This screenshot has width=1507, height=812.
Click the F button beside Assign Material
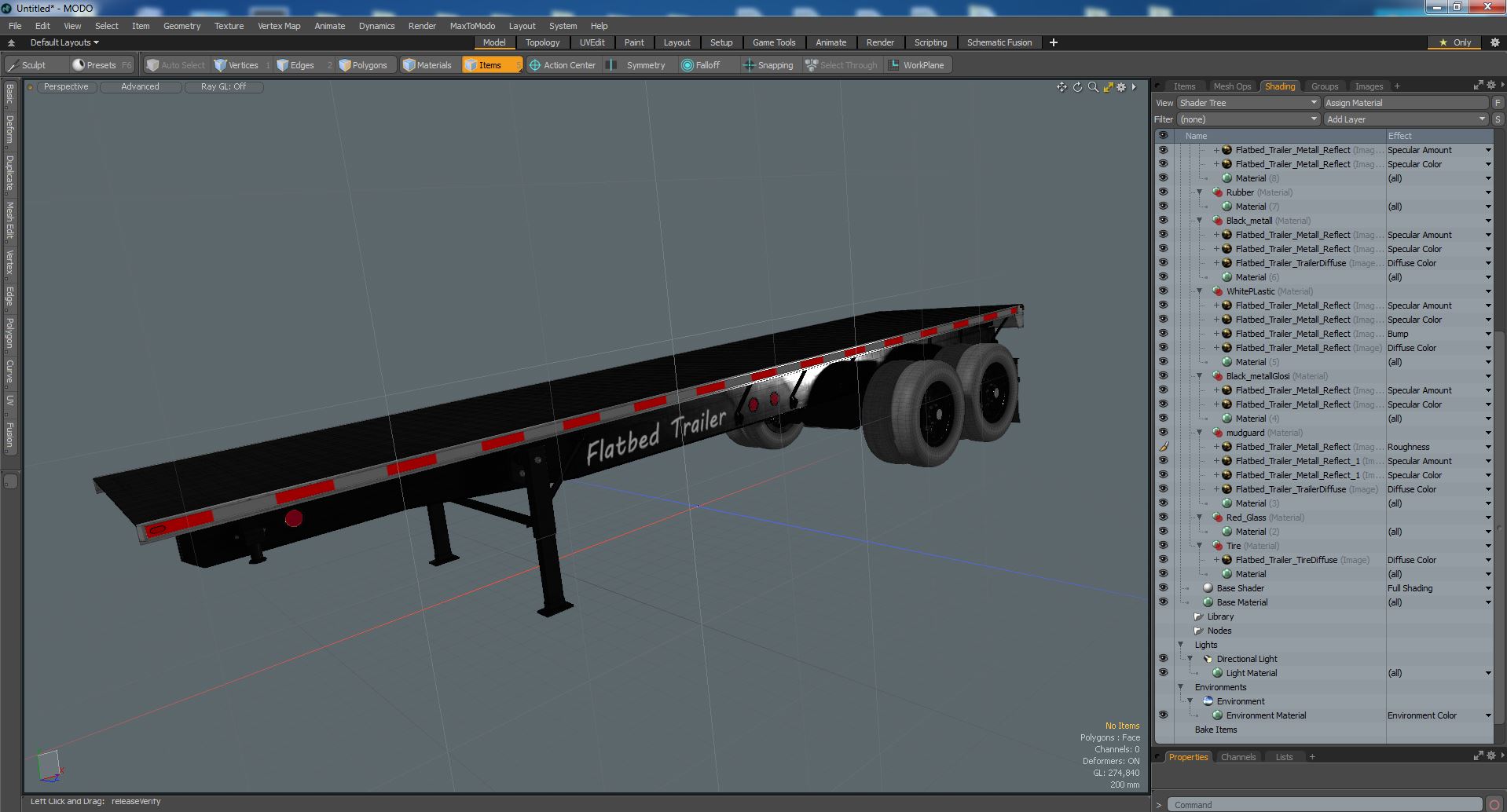point(1498,103)
